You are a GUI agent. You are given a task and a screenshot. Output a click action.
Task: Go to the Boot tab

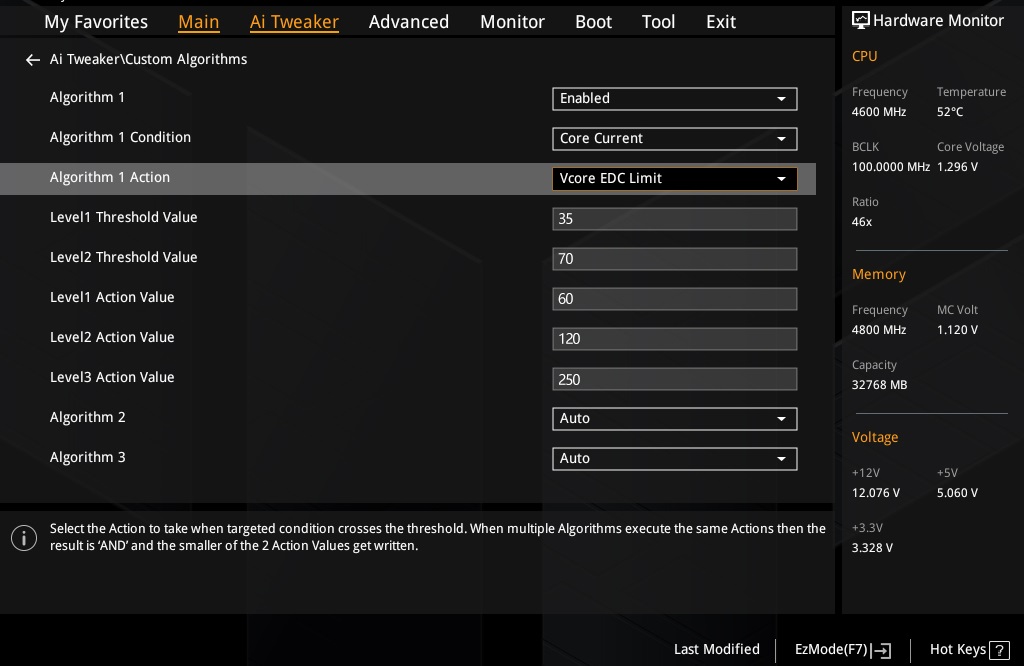(593, 22)
